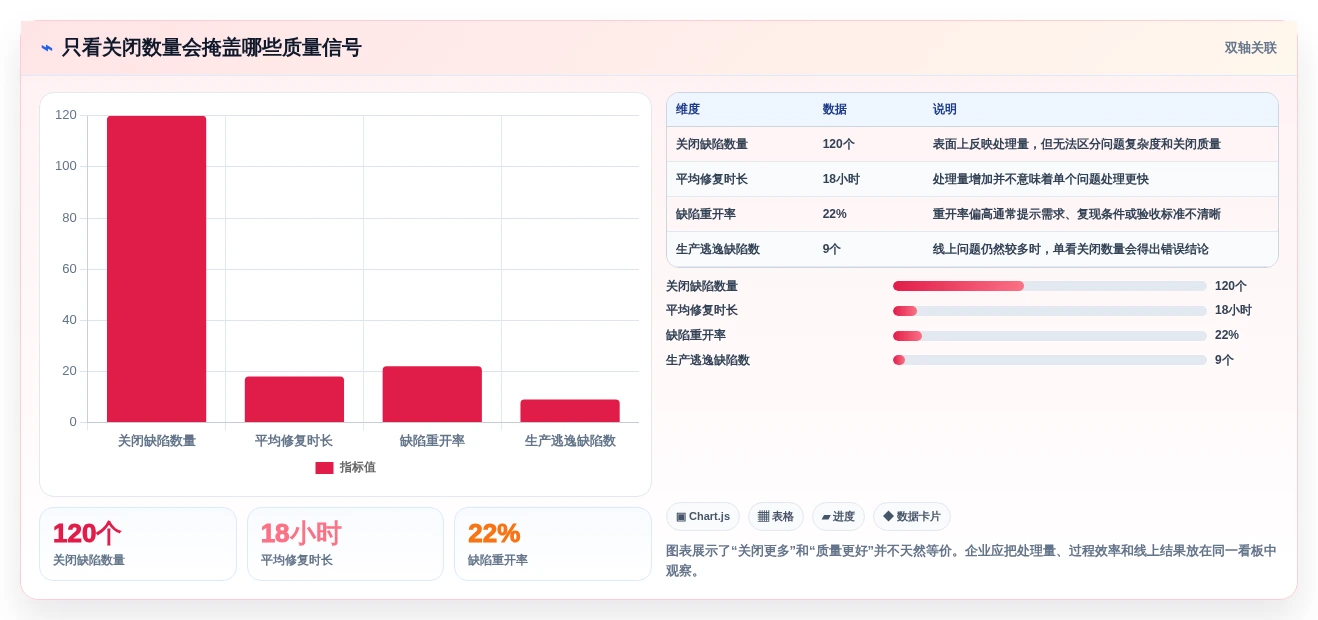Click the x-axis label 生产逃逸缺陷数
The height and width of the screenshot is (620, 1318).
pyautogui.click(x=570, y=441)
